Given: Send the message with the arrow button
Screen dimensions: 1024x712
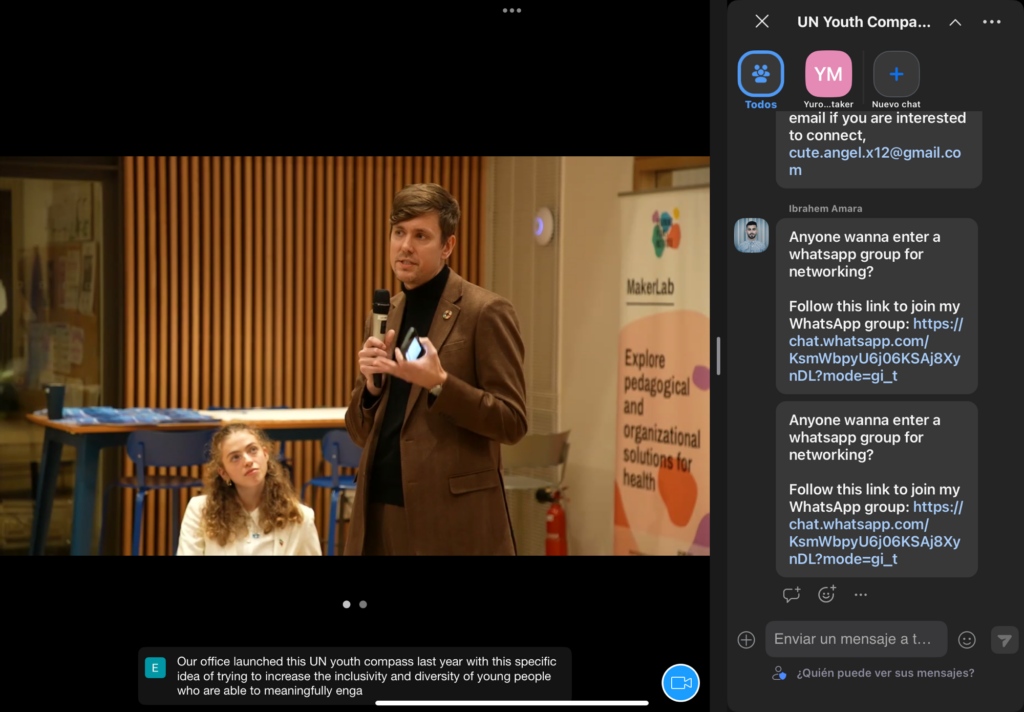Looking at the screenshot, I should pos(1004,640).
